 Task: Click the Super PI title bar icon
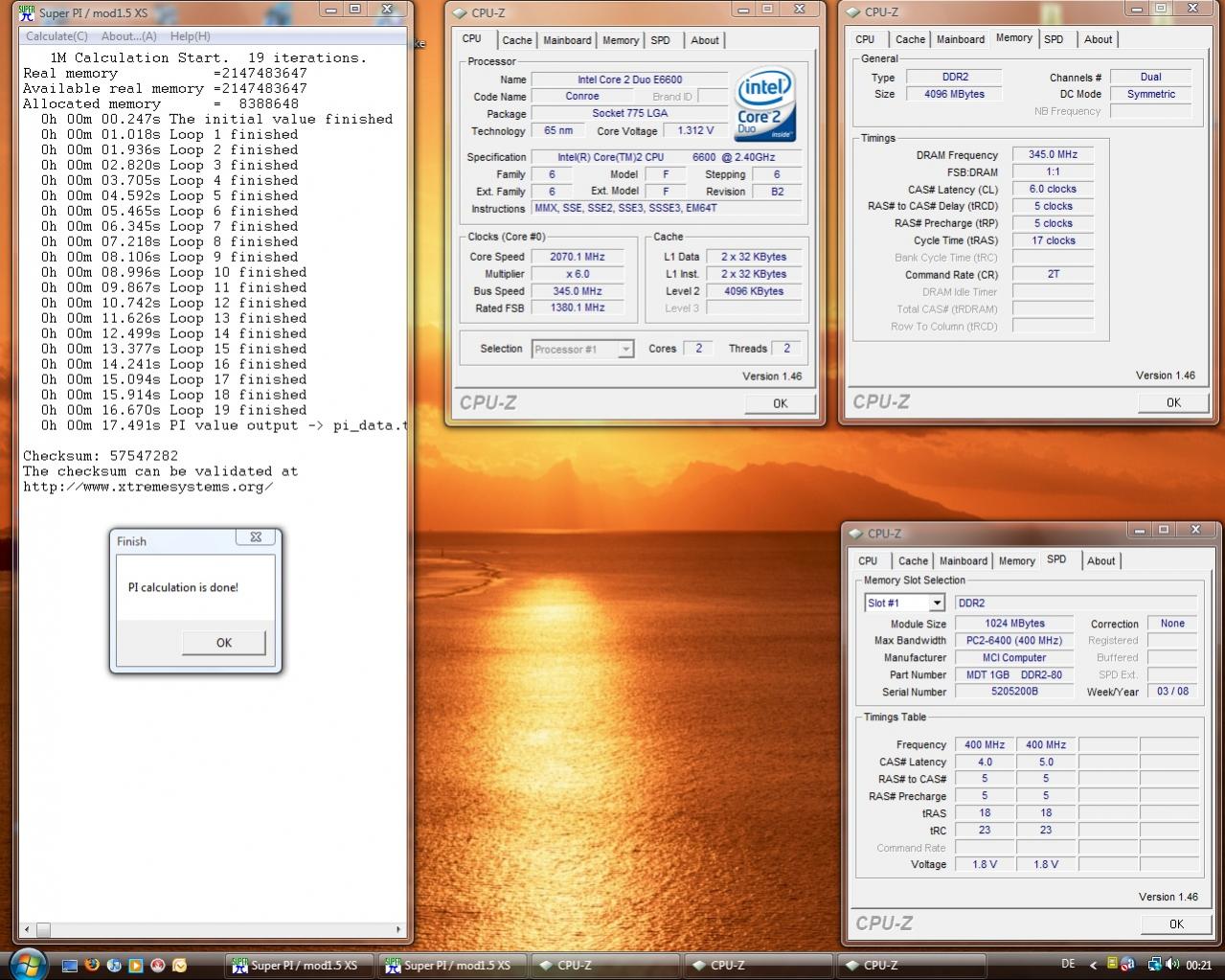tap(27, 12)
